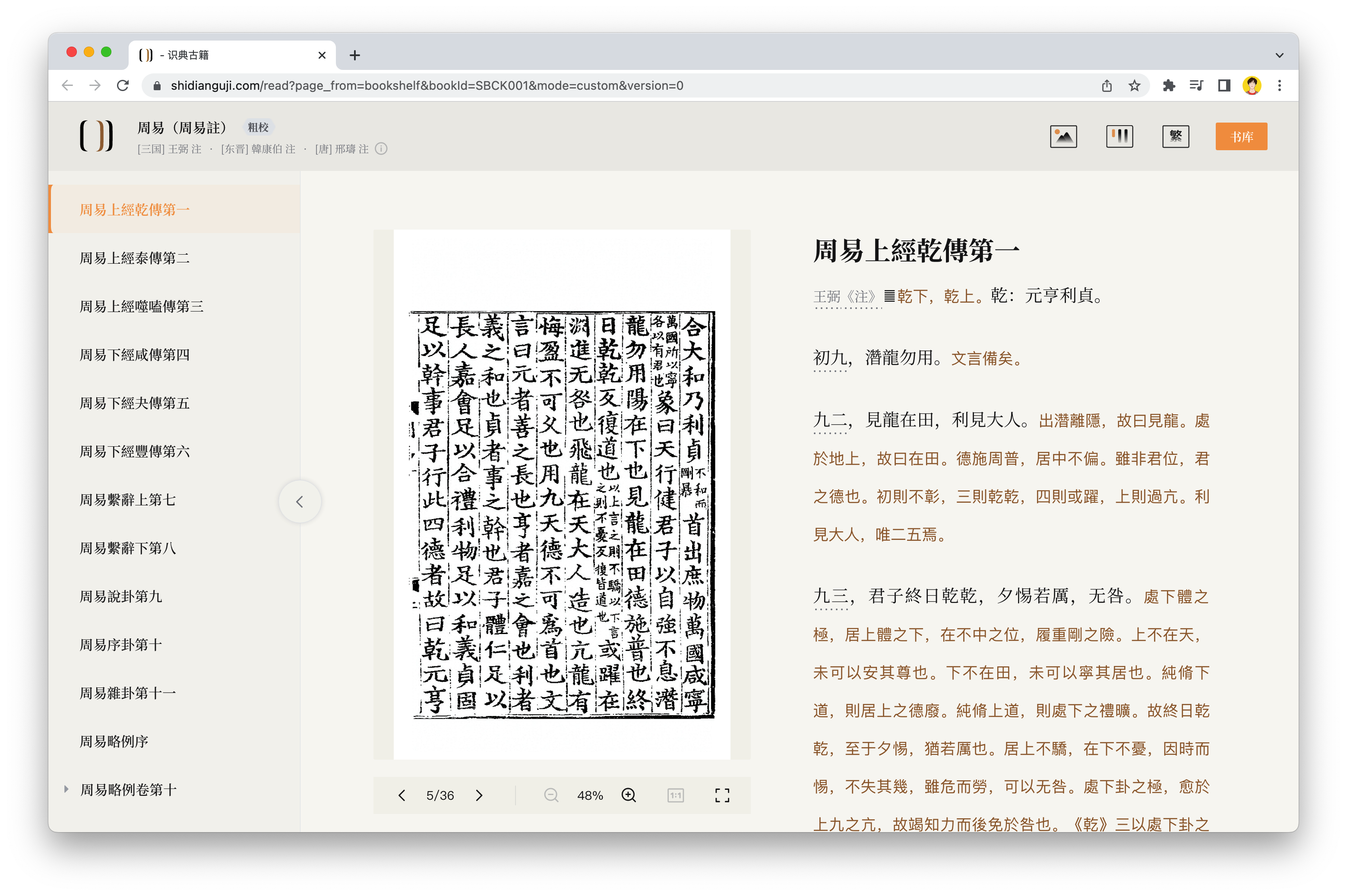Toggle vertical text layout icon
1347x896 pixels.
click(x=1119, y=136)
